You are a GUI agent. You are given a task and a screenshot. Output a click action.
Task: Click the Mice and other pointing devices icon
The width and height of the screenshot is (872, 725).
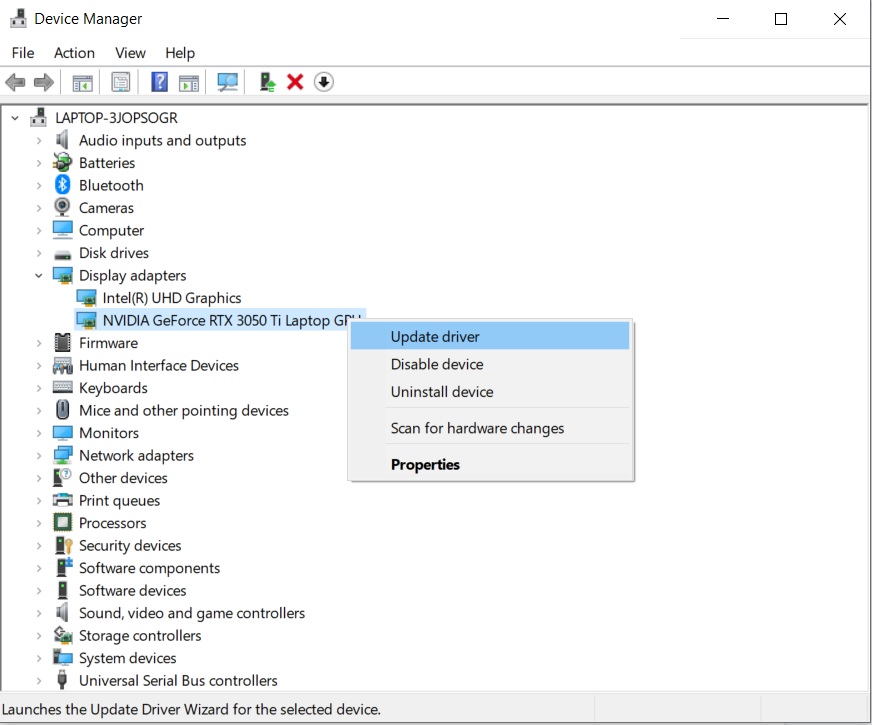(x=63, y=410)
